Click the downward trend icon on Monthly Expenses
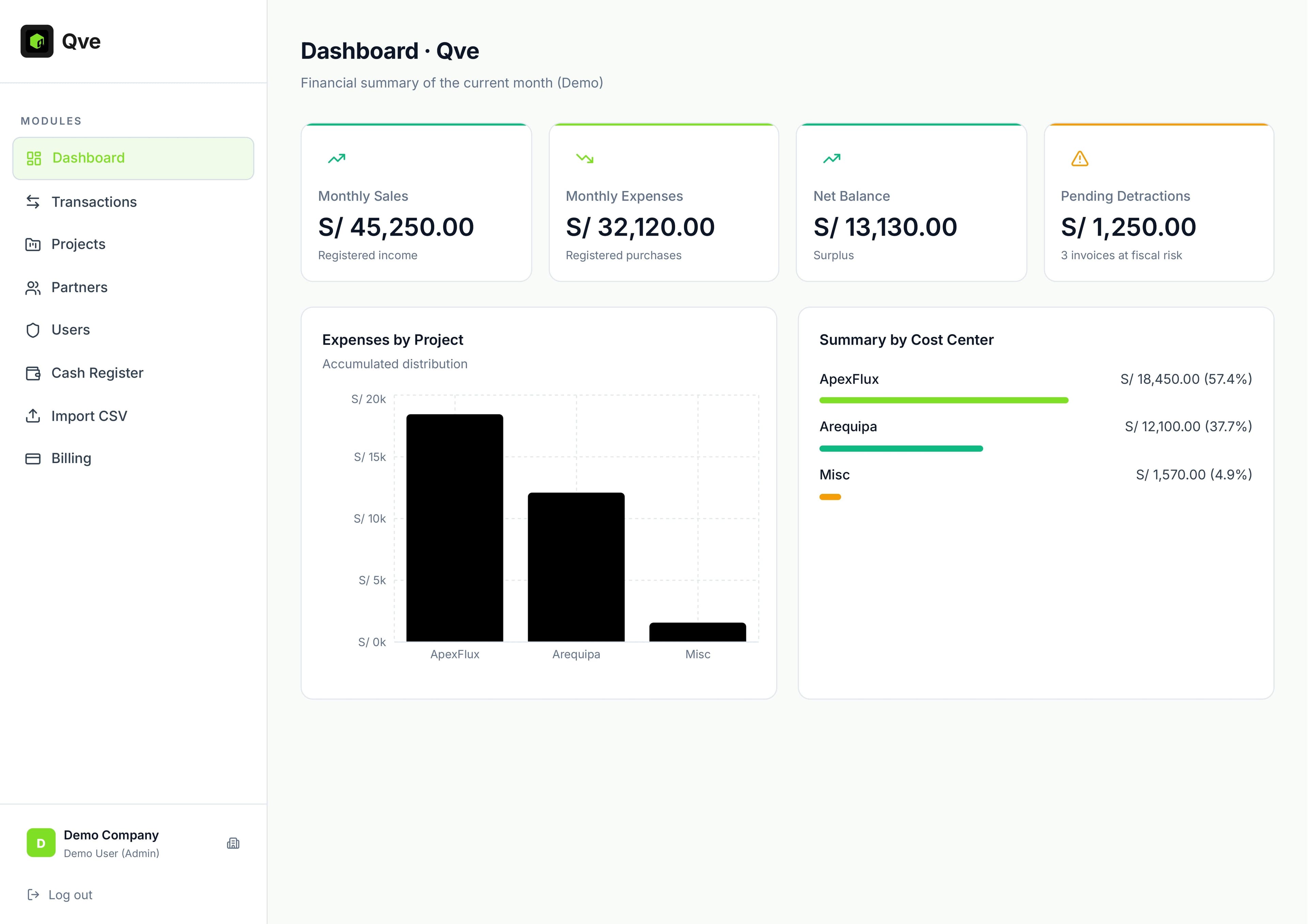This screenshot has height=924, width=1308. 584,159
